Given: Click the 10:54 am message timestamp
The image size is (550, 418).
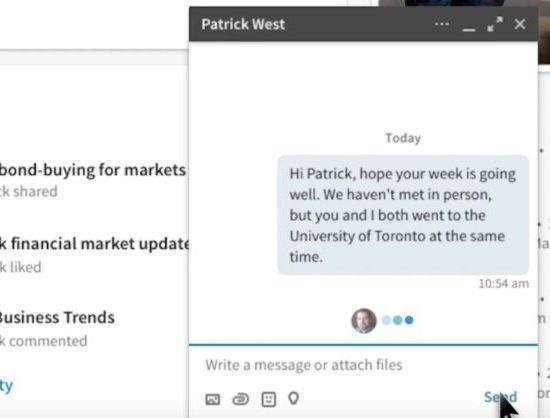Looking at the screenshot, I should point(504,283).
